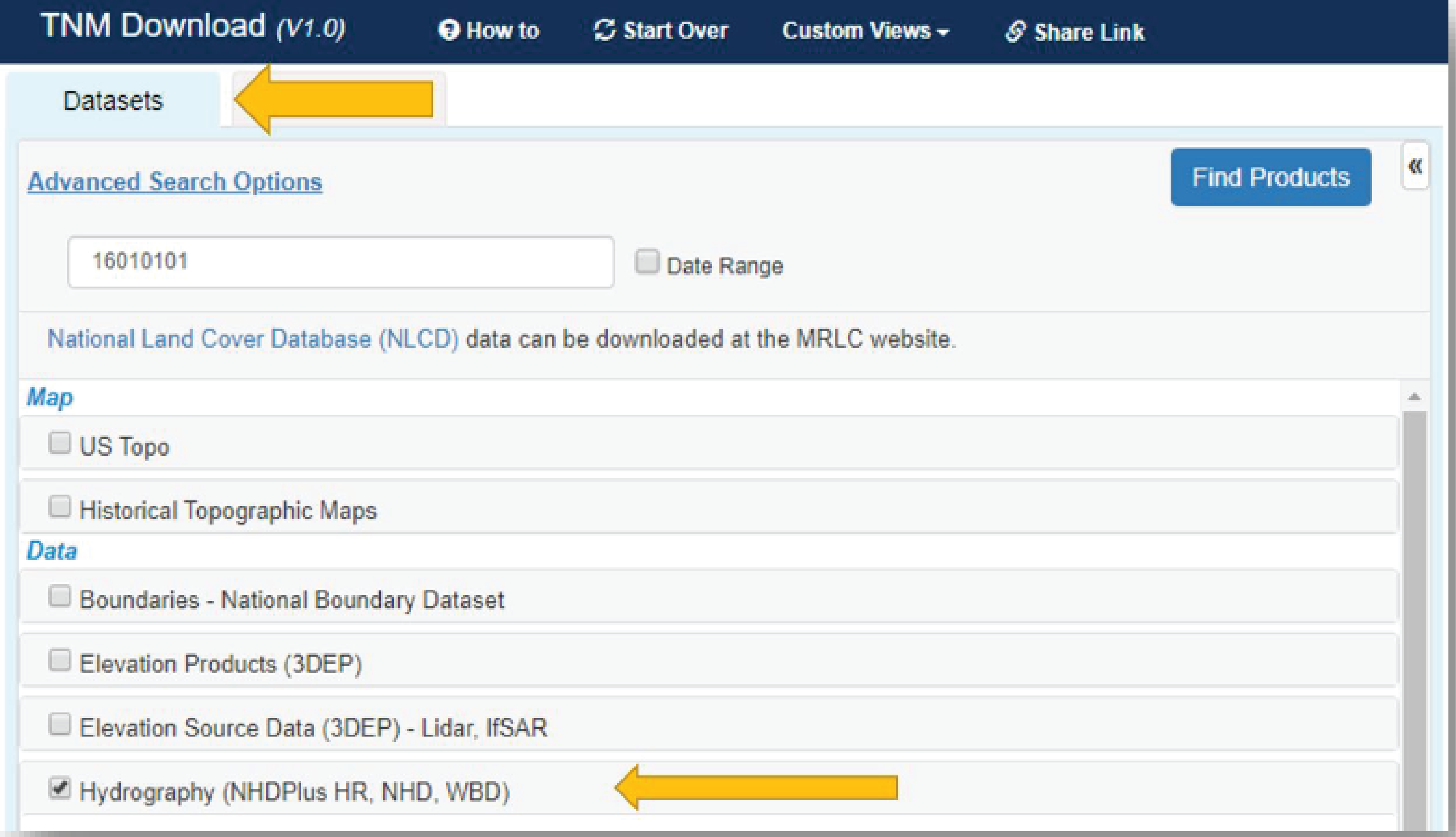Click the Hydrography (NHDPlus HR, NHD, WBD) label

point(294,792)
